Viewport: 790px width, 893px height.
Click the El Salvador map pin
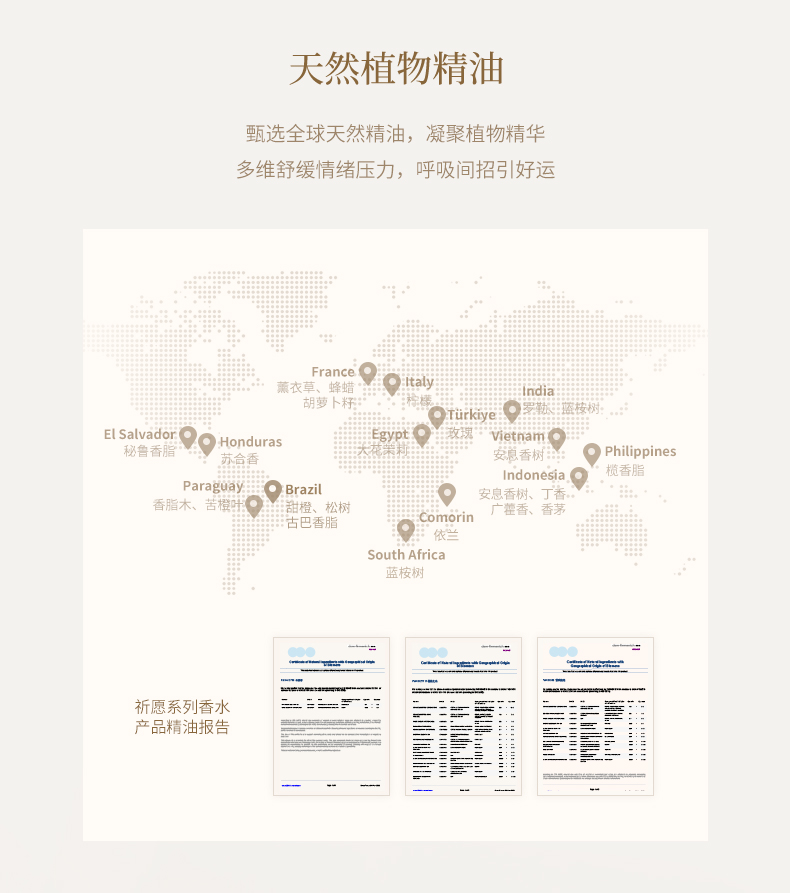tap(188, 436)
